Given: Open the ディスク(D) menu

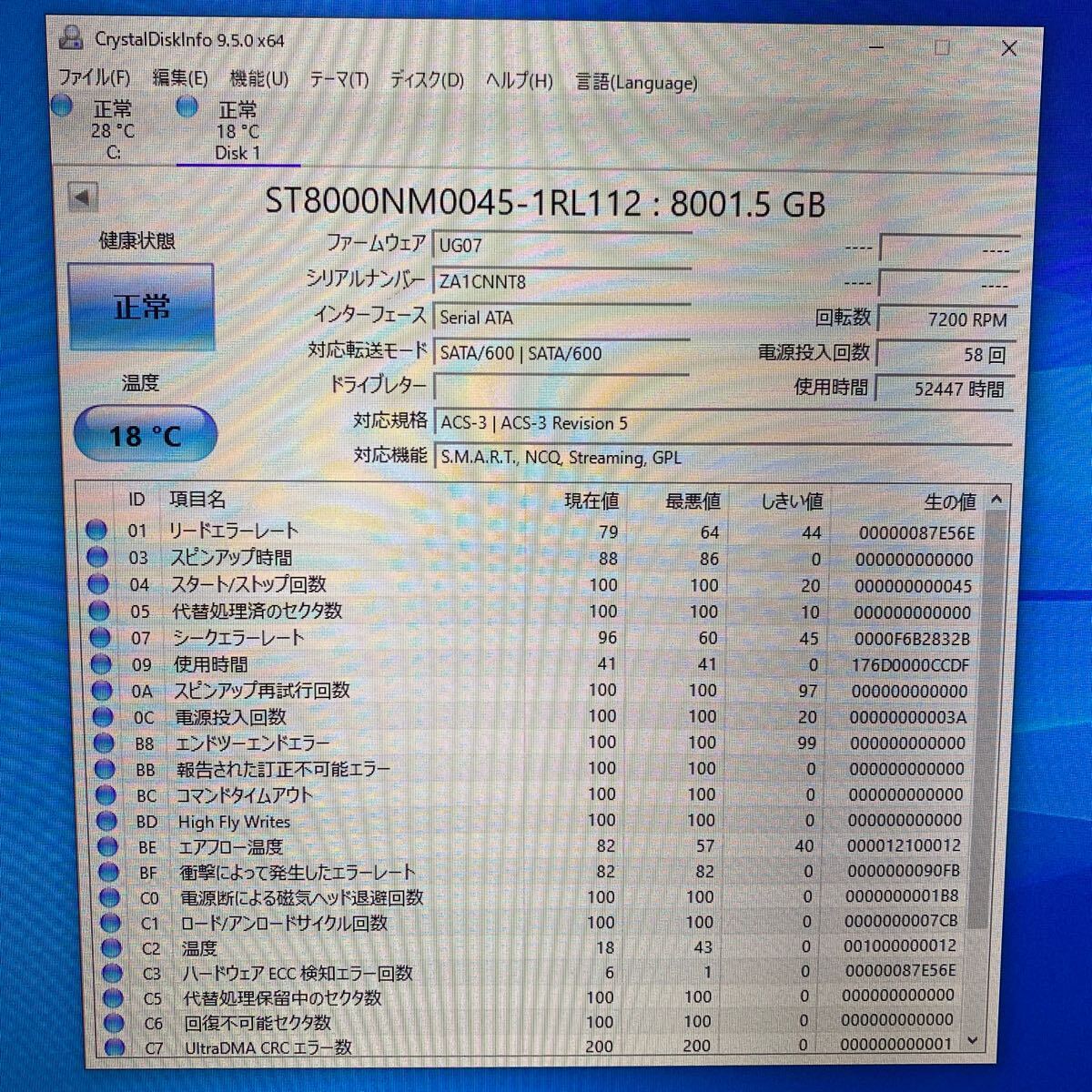Looking at the screenshot, I should 427,80.
